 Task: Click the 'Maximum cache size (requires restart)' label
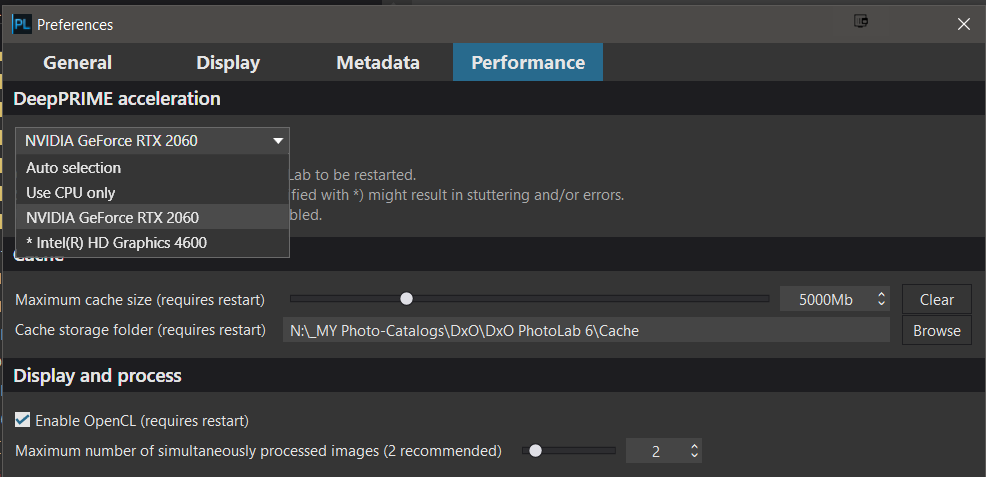coord(140,300)
